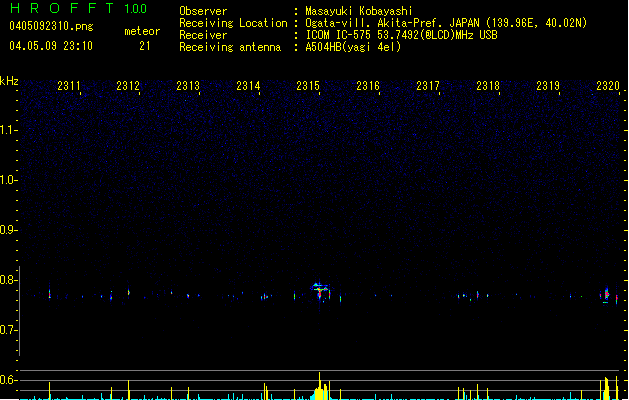629x400 pixels.
Task: Click time marker 2318
Action: (488, 86)
